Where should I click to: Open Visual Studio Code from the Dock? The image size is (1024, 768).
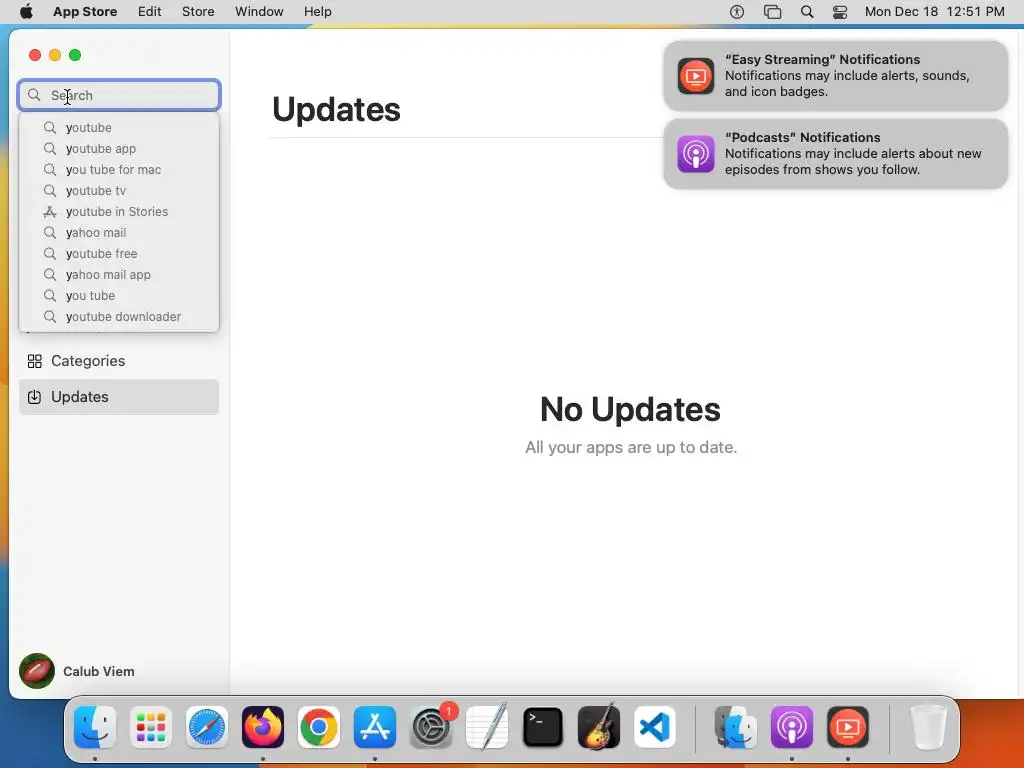click(655, 727)
